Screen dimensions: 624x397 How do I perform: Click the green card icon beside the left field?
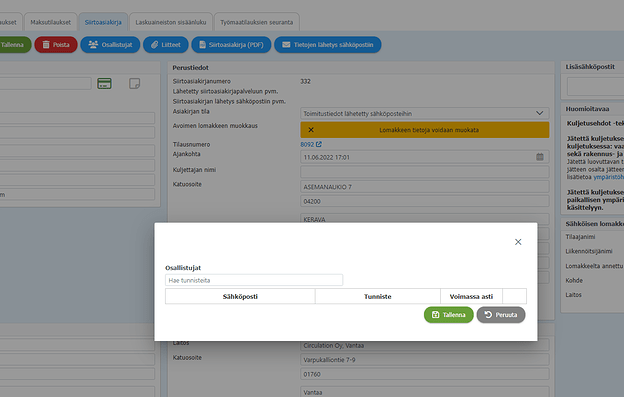click(x=104, y=84)
